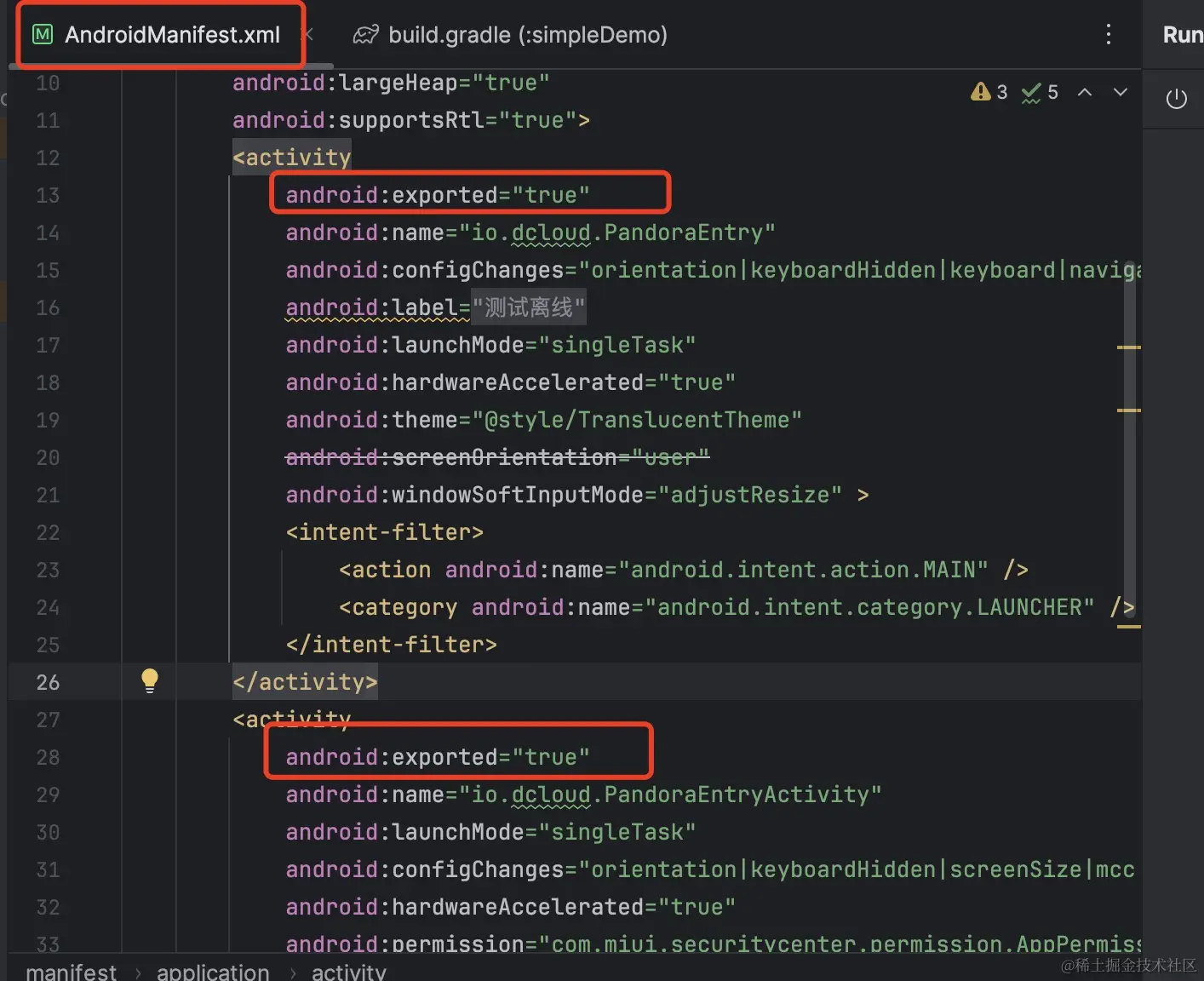
Task: Jump to previous highlighted problem arrow
Action: pos(1085,92)
